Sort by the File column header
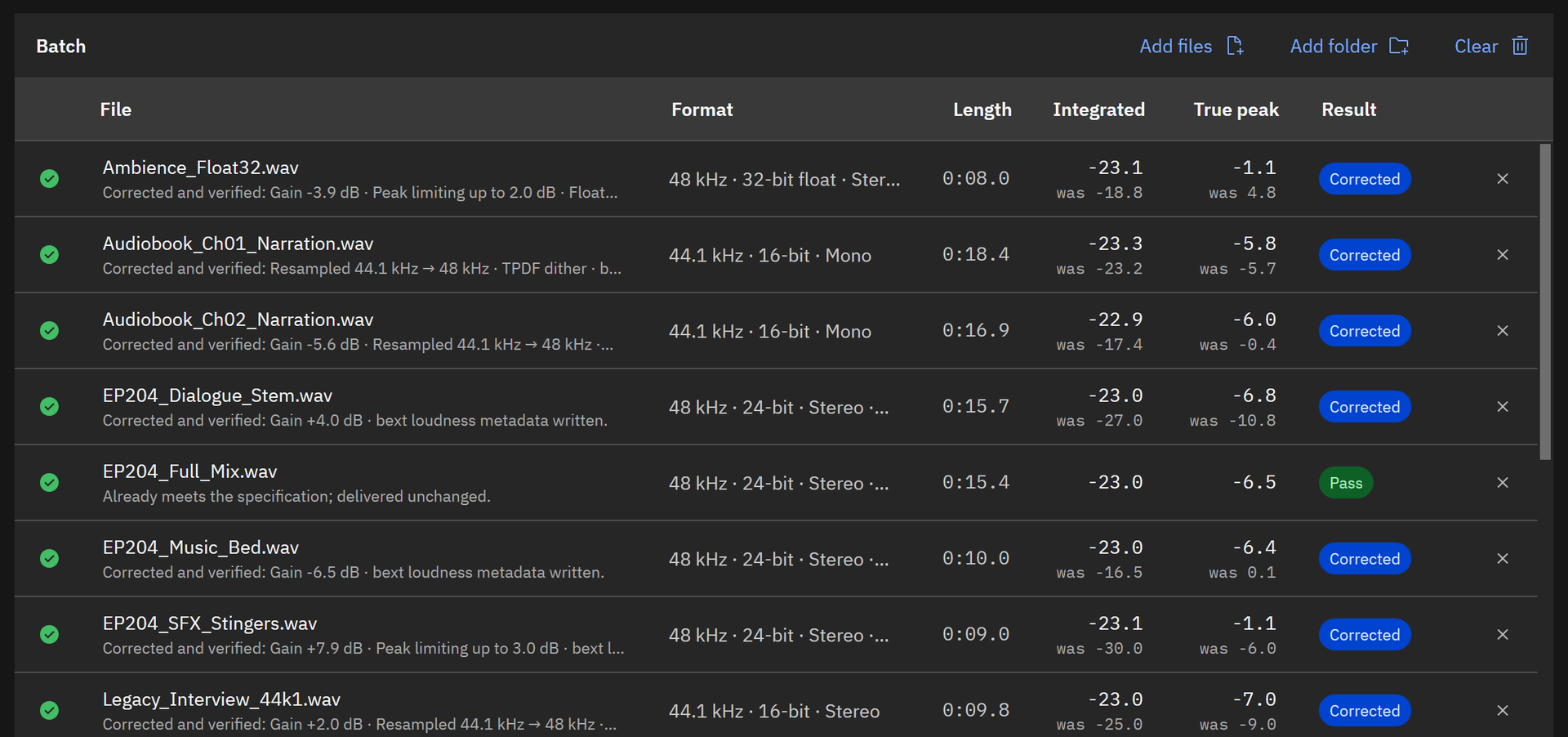The width and height of the screenshot is (1568, 737). point(116,109)
